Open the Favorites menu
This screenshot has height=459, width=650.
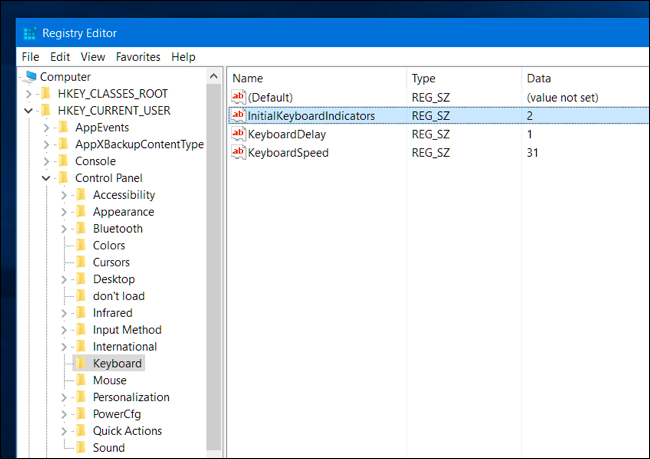(137, 57)
